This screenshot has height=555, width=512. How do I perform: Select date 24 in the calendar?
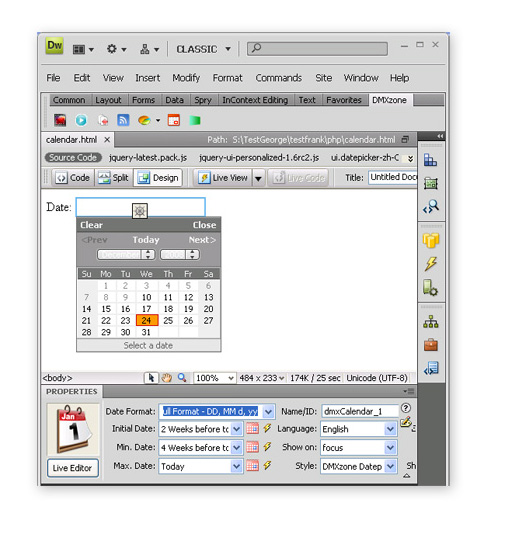[x=146, y=320]
